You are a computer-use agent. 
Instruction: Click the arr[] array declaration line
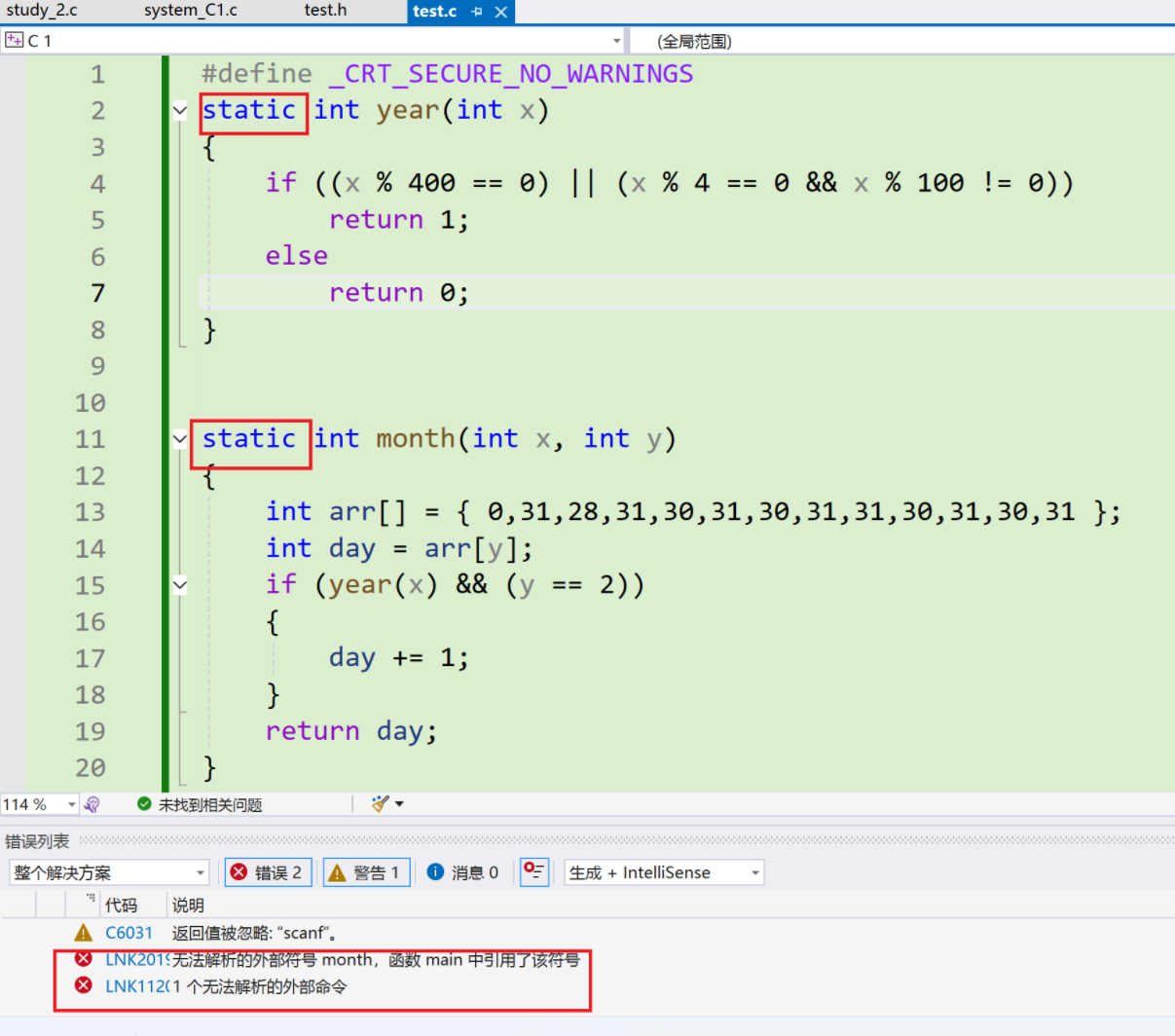point(693,512)
